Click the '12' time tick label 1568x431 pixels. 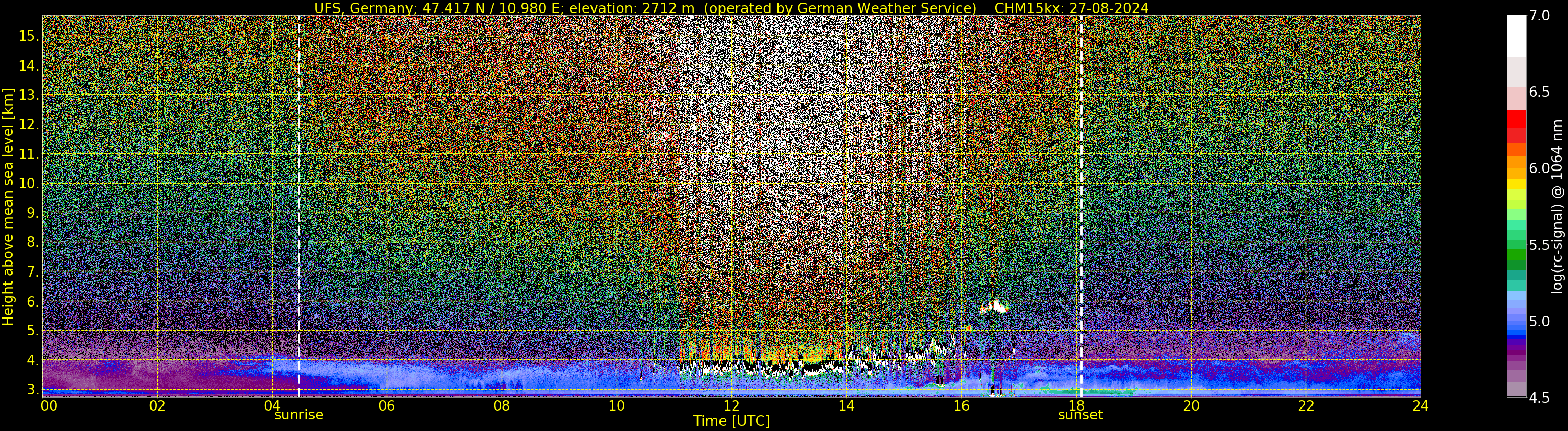(731, 405)
